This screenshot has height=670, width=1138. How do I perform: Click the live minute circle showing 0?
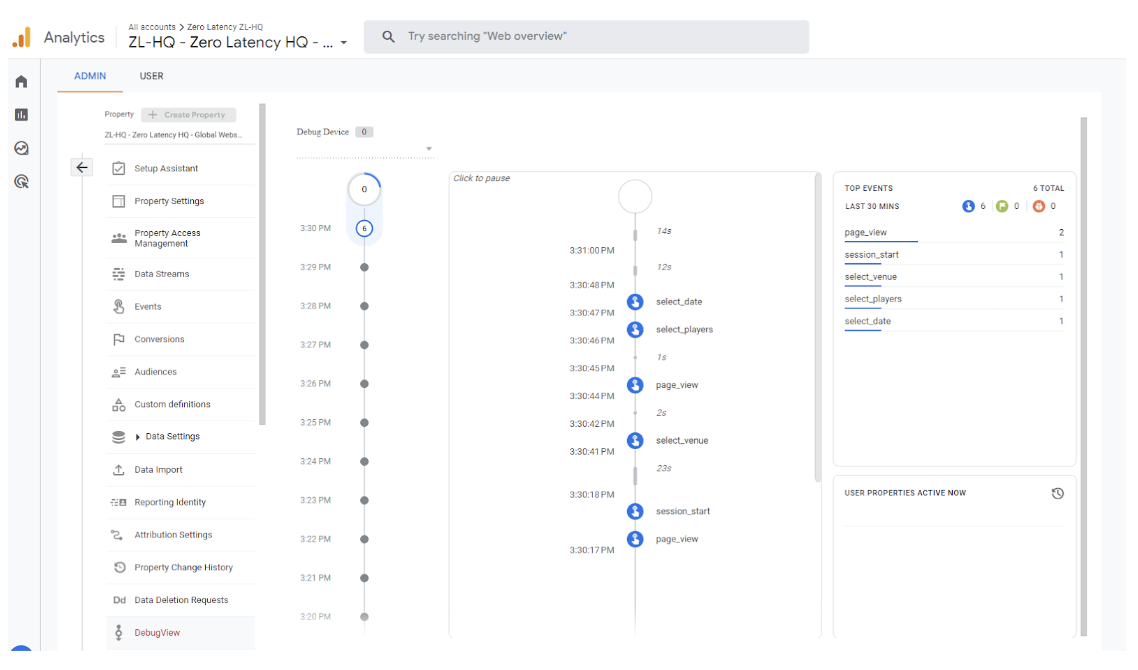coord(364,189)
